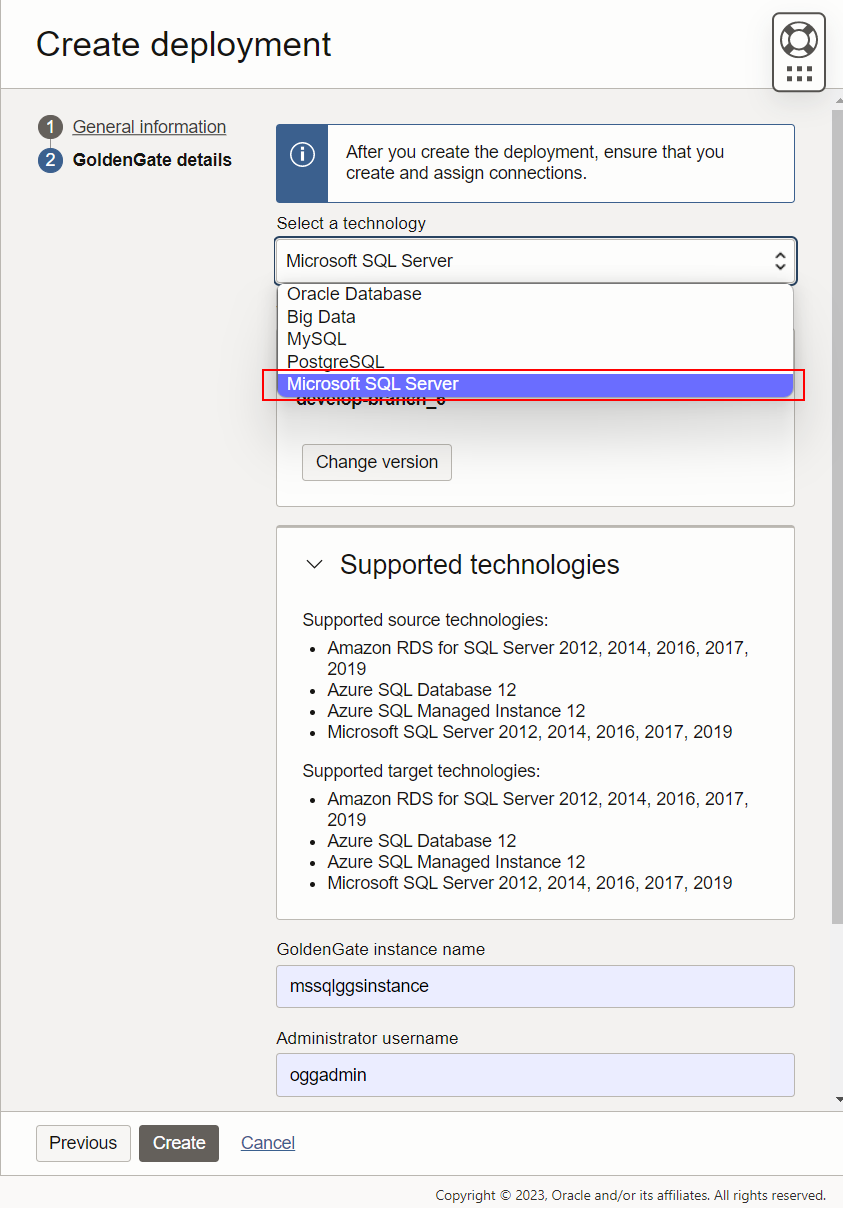Select Big Data from the list
843x1208 pixels.
[321, 317]
